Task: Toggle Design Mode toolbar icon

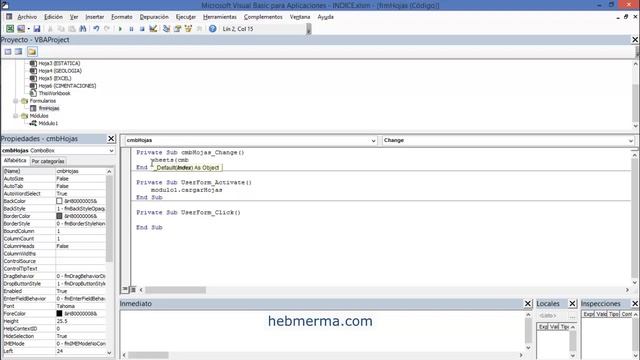Action: pos(153,29)
